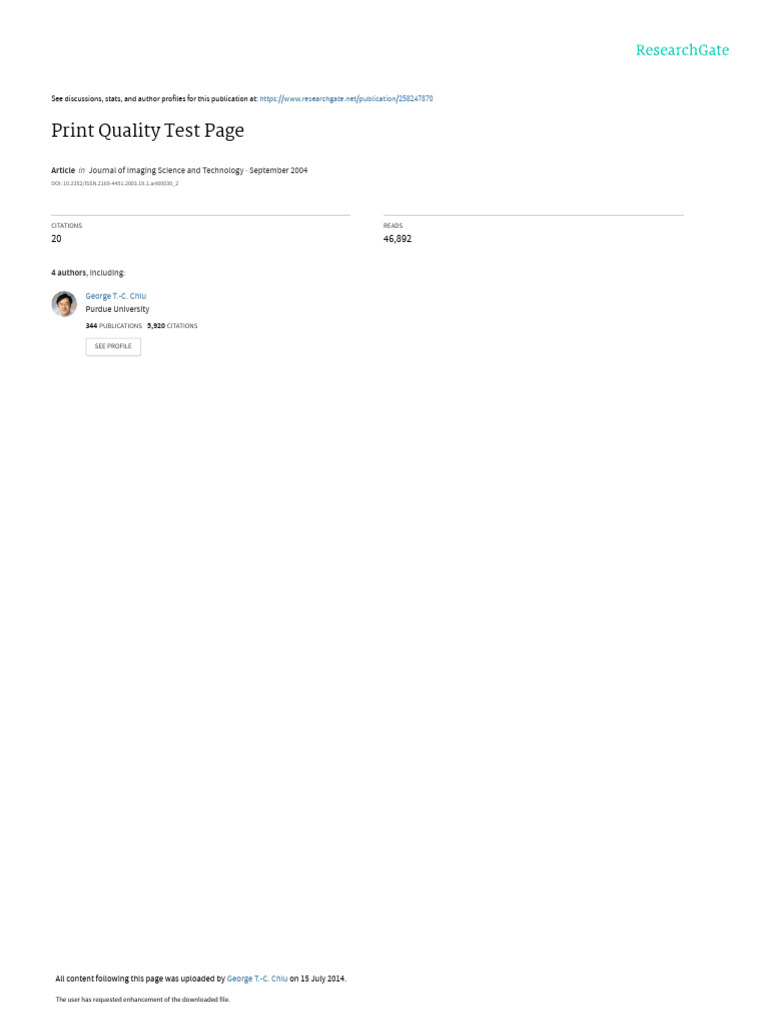Image resolution: width=768 pixels, height=1024 pixels.
Task: Click the ResearchGate logo
Action: click(682, 50)
